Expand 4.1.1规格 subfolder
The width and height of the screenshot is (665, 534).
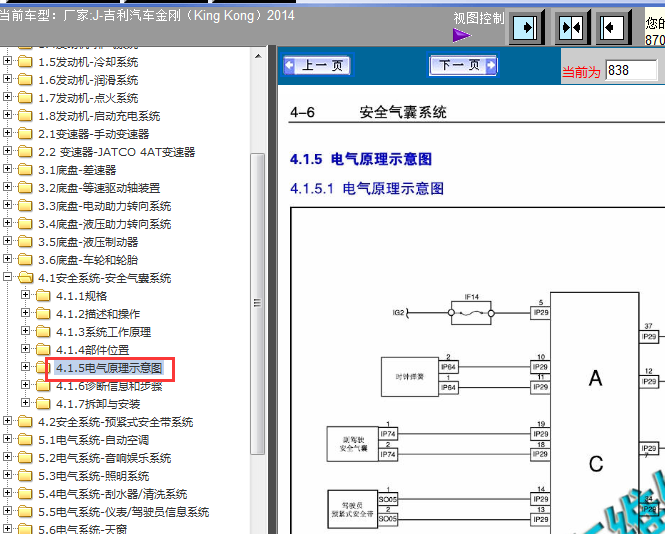(x=25, y=295)
